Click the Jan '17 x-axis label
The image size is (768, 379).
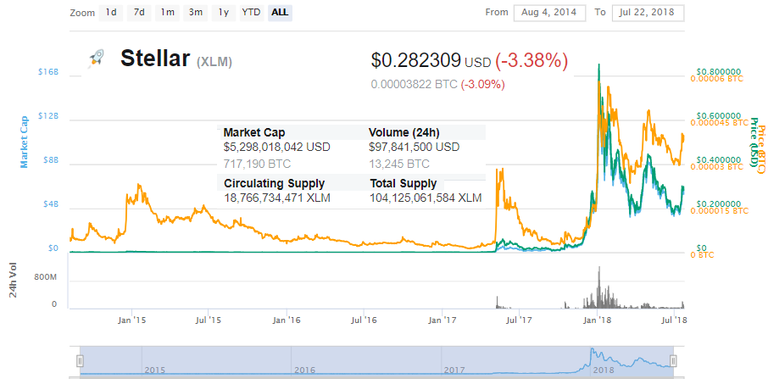(442, 320)
